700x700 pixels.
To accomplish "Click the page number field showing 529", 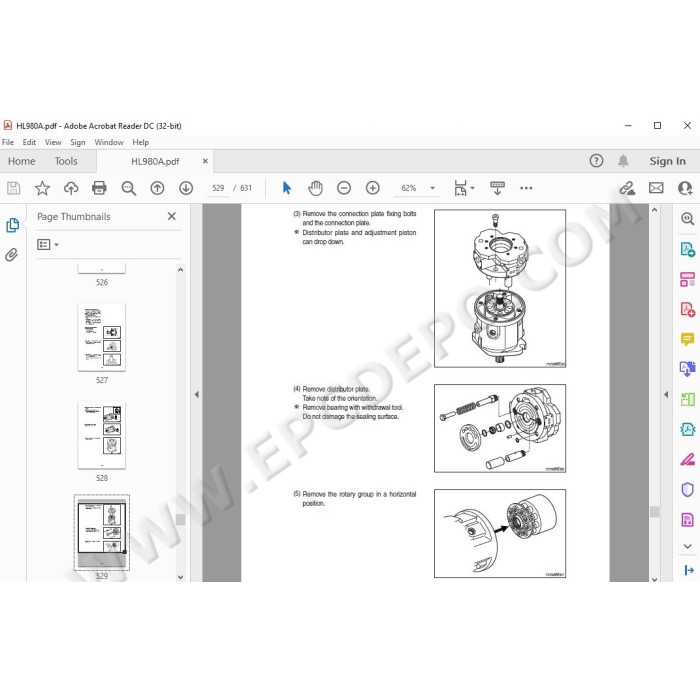I will coord(218,188).
